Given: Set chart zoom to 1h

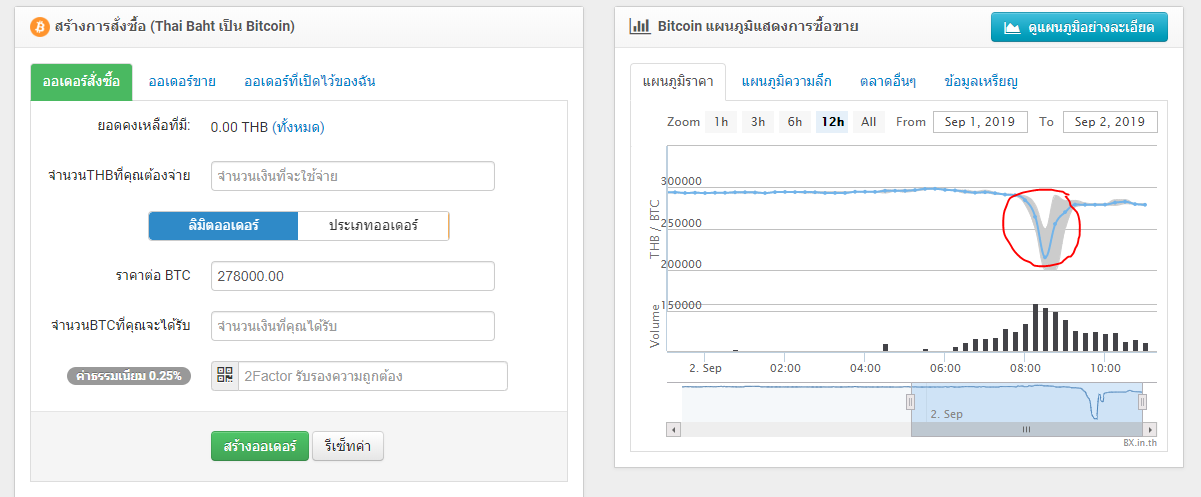Looking at the screenshot, I should click(721, 122).
